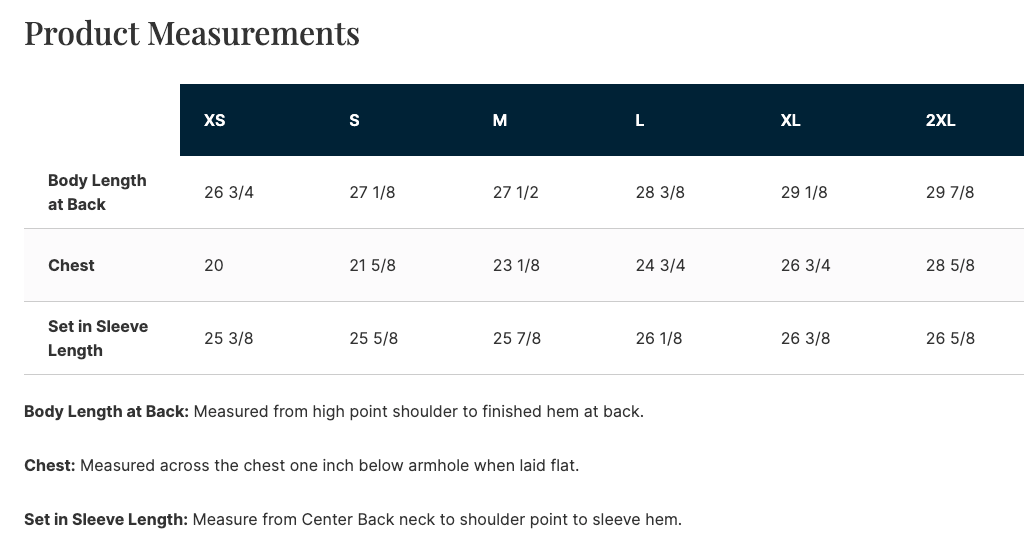
Task: Click the 2XL body length value 29 7/8
Action: (x=950, y=192)
